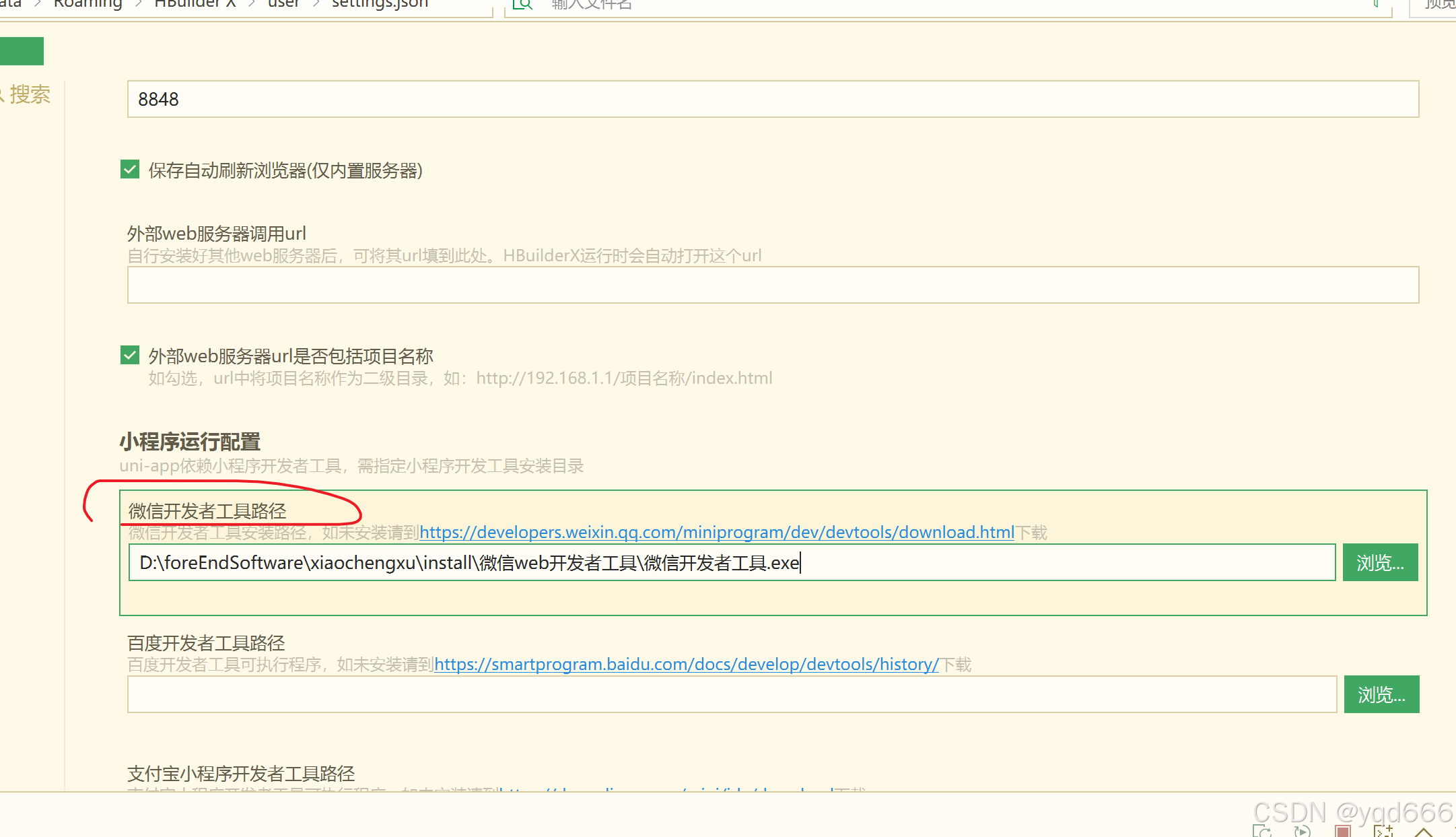This screenshot has height=837, width=1456.
Task: Click the restart console icon at bottom
Action: click(x=1262, y=832)
